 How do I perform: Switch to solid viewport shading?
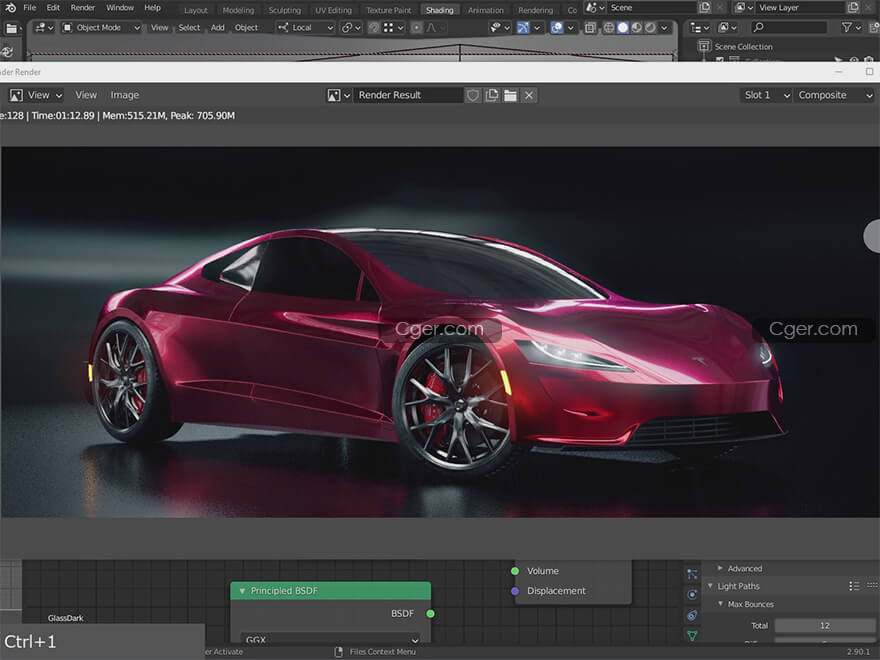[x=623, y=28]
